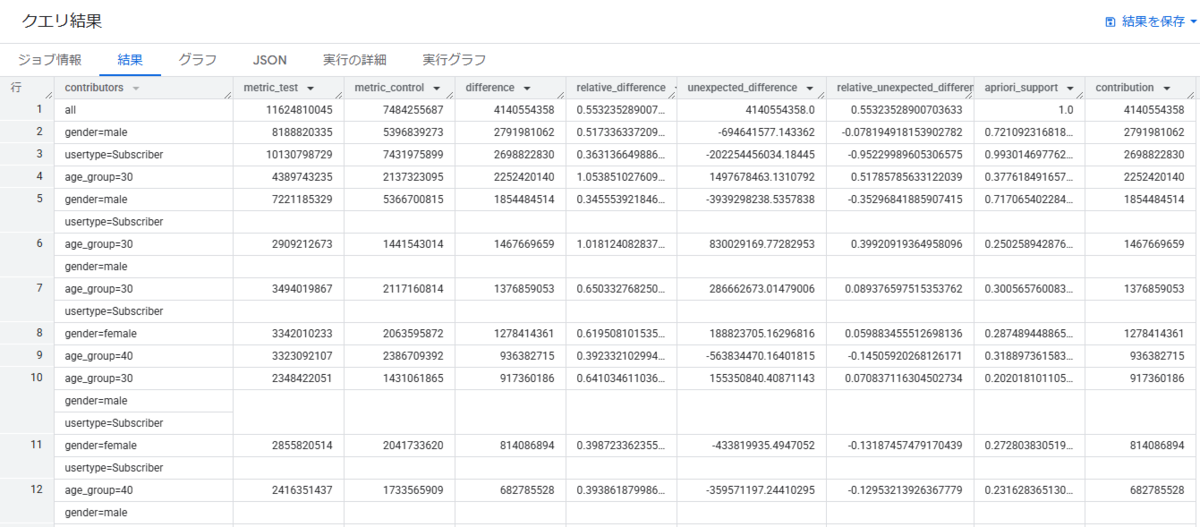The height and width of the screenshot is (527, 1200).
Task: Select apriori_support value 1.0
Action: coord(1067,110)
